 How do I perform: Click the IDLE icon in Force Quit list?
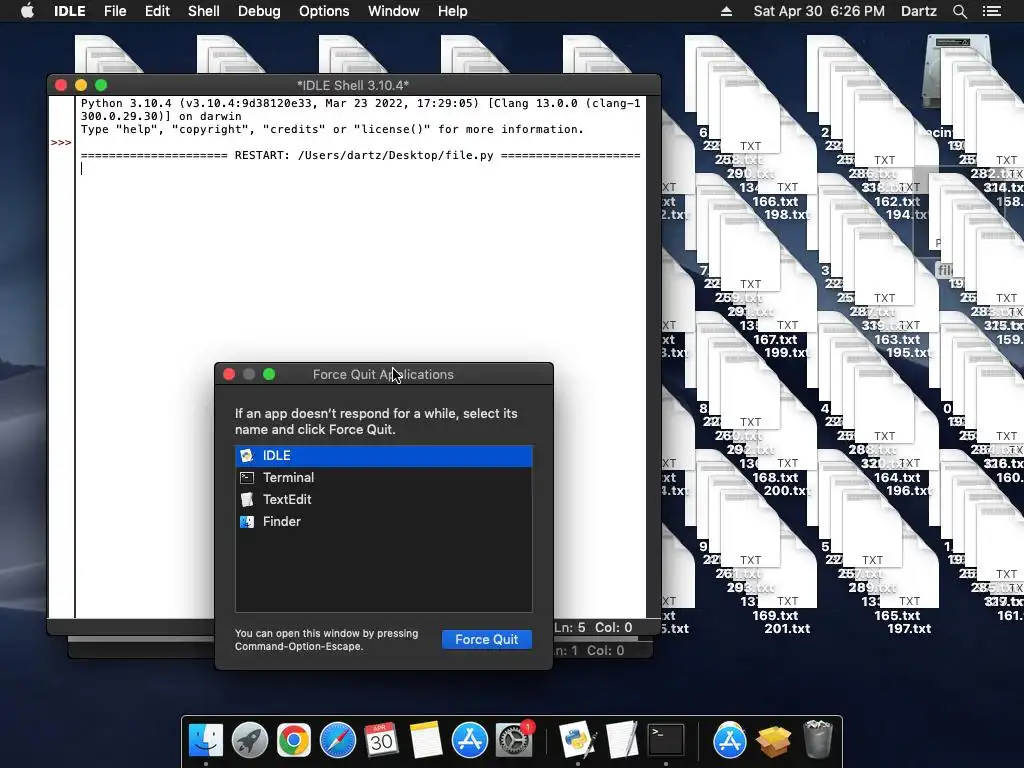pyautogui.click(x=247, y=456)
